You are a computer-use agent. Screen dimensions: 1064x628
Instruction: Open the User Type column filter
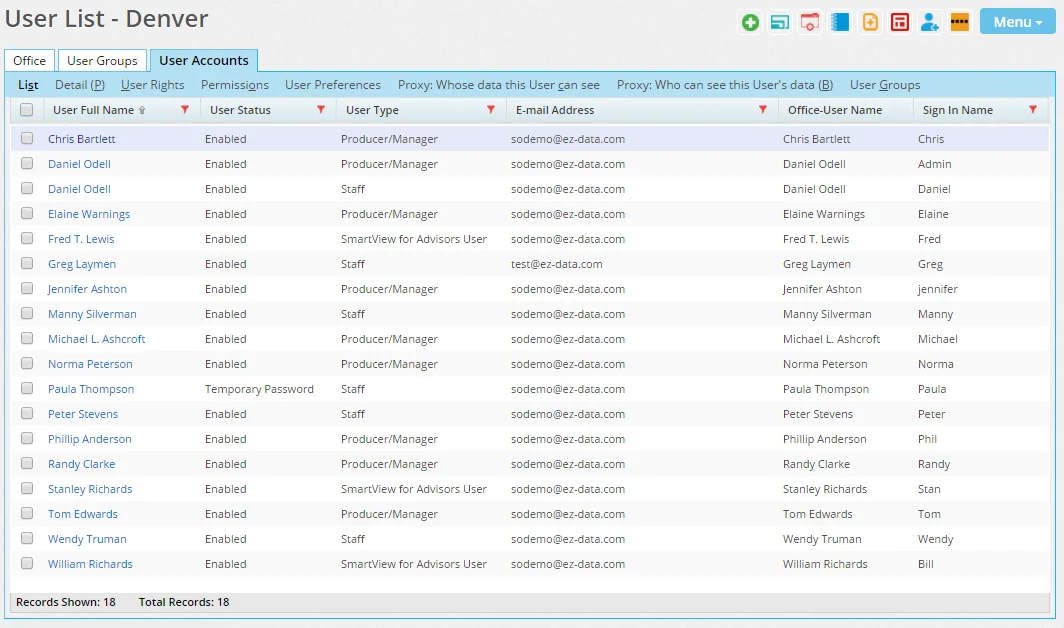click(x=490, y=110)
